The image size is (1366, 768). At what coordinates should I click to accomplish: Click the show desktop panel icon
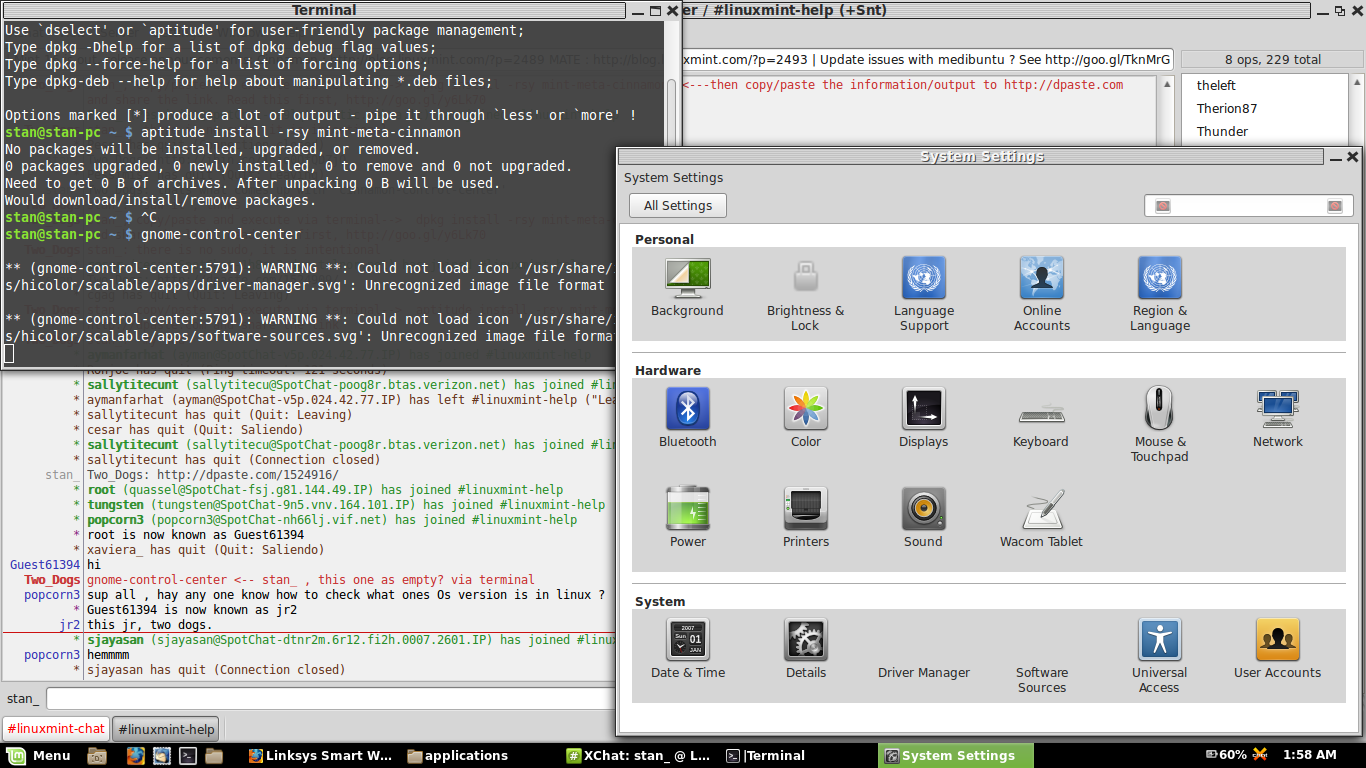tap(97, 756)
